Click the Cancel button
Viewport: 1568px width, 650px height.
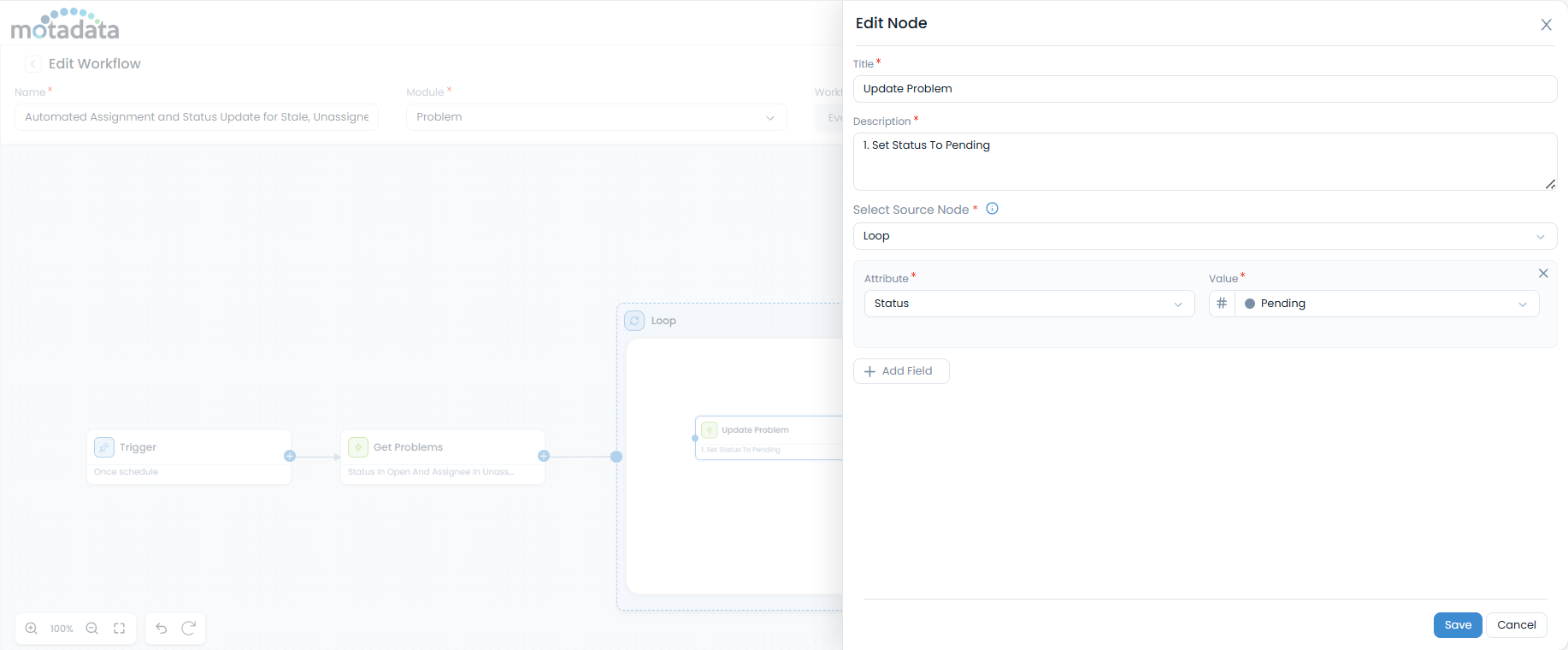pyautogui.click(x=1516, y=625)
